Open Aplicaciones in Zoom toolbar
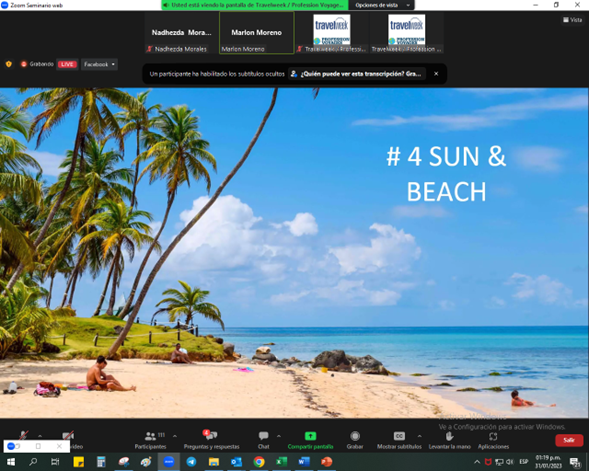The image size is (589, 471). [x=493, y=440]
